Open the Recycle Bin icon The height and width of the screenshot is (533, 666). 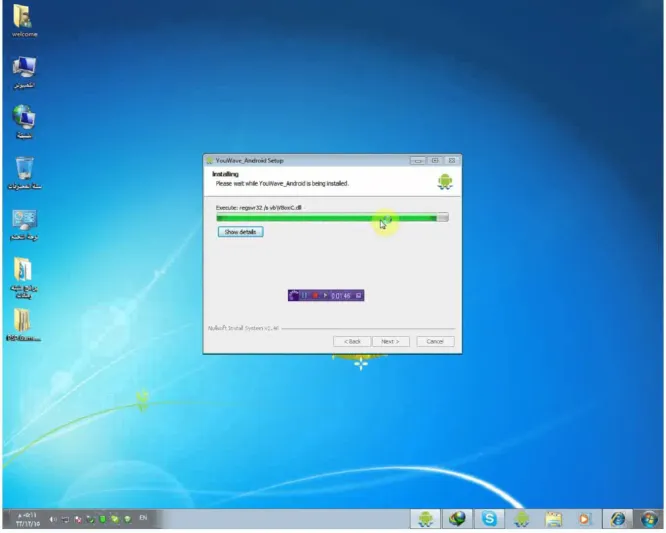click(24, 168)
